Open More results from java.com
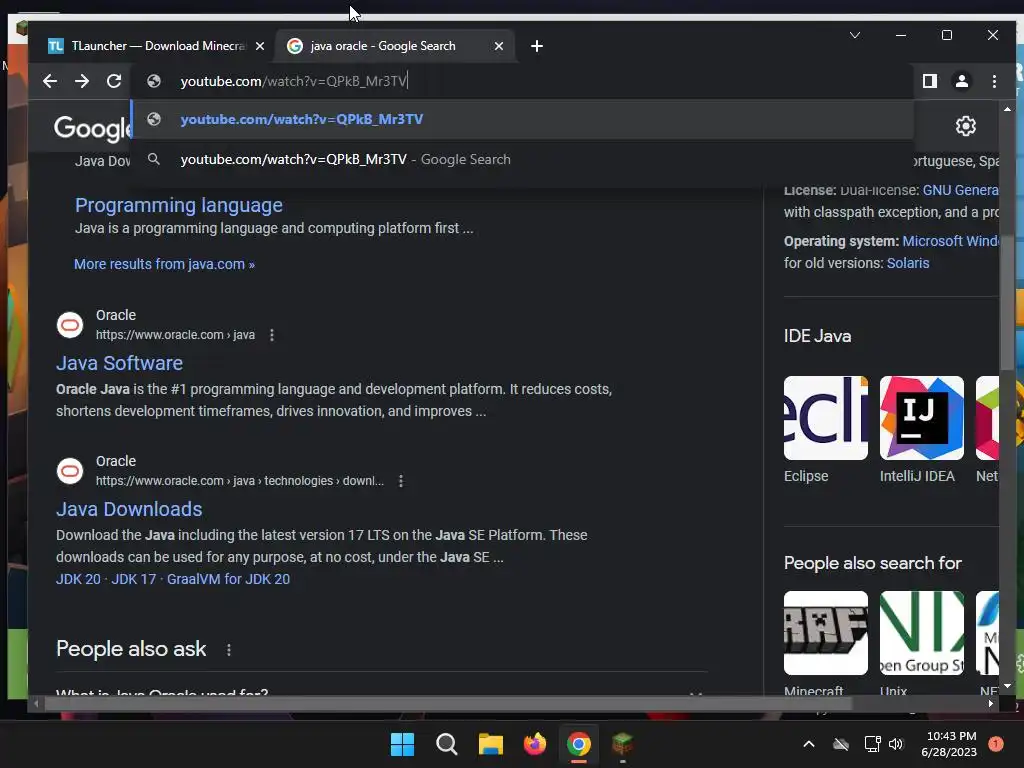Viewport: 1024px width, 768px height. coord(164,264)
